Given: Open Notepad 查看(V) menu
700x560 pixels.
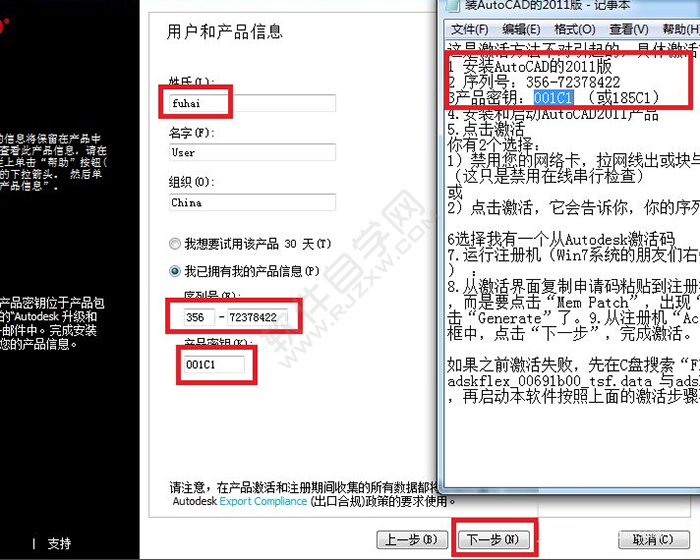Looking at the screenshot, I should pos(629,29).
